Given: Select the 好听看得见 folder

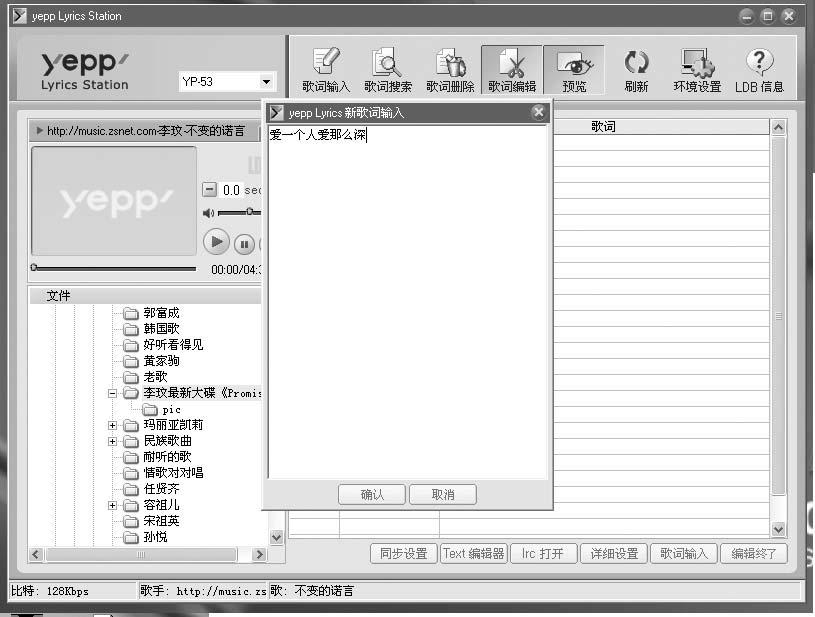Looking at the screenshot, I should point(173,345).
